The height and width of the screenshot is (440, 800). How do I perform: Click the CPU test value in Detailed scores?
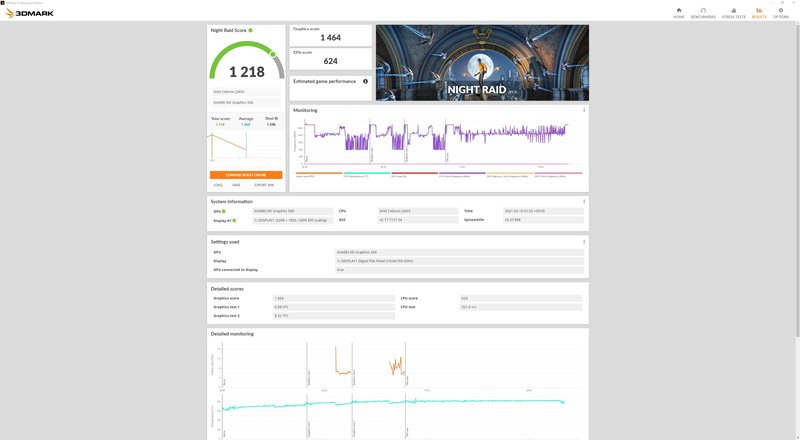[520, 307]
